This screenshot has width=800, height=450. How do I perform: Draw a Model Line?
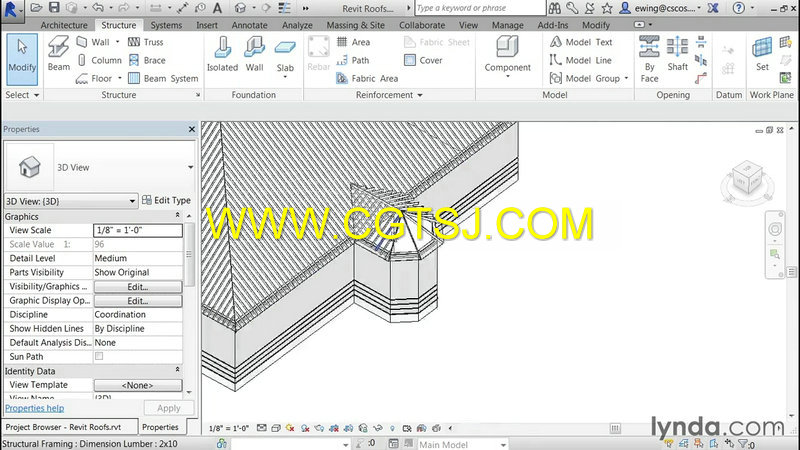[x=581, y=60]
